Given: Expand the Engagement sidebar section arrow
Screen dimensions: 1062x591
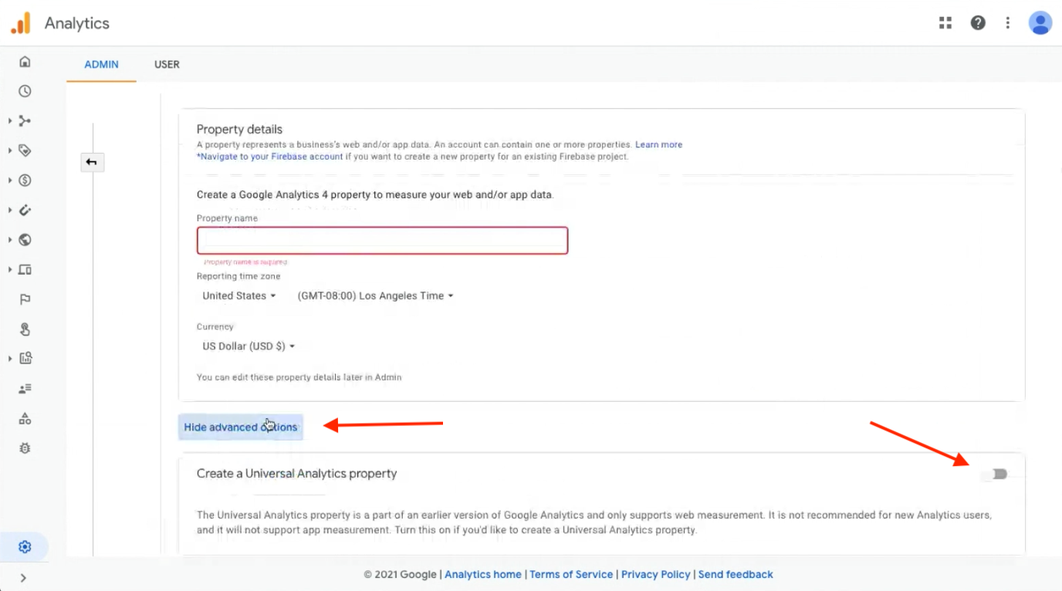Looking at the screenshot, I should [10, 150].
